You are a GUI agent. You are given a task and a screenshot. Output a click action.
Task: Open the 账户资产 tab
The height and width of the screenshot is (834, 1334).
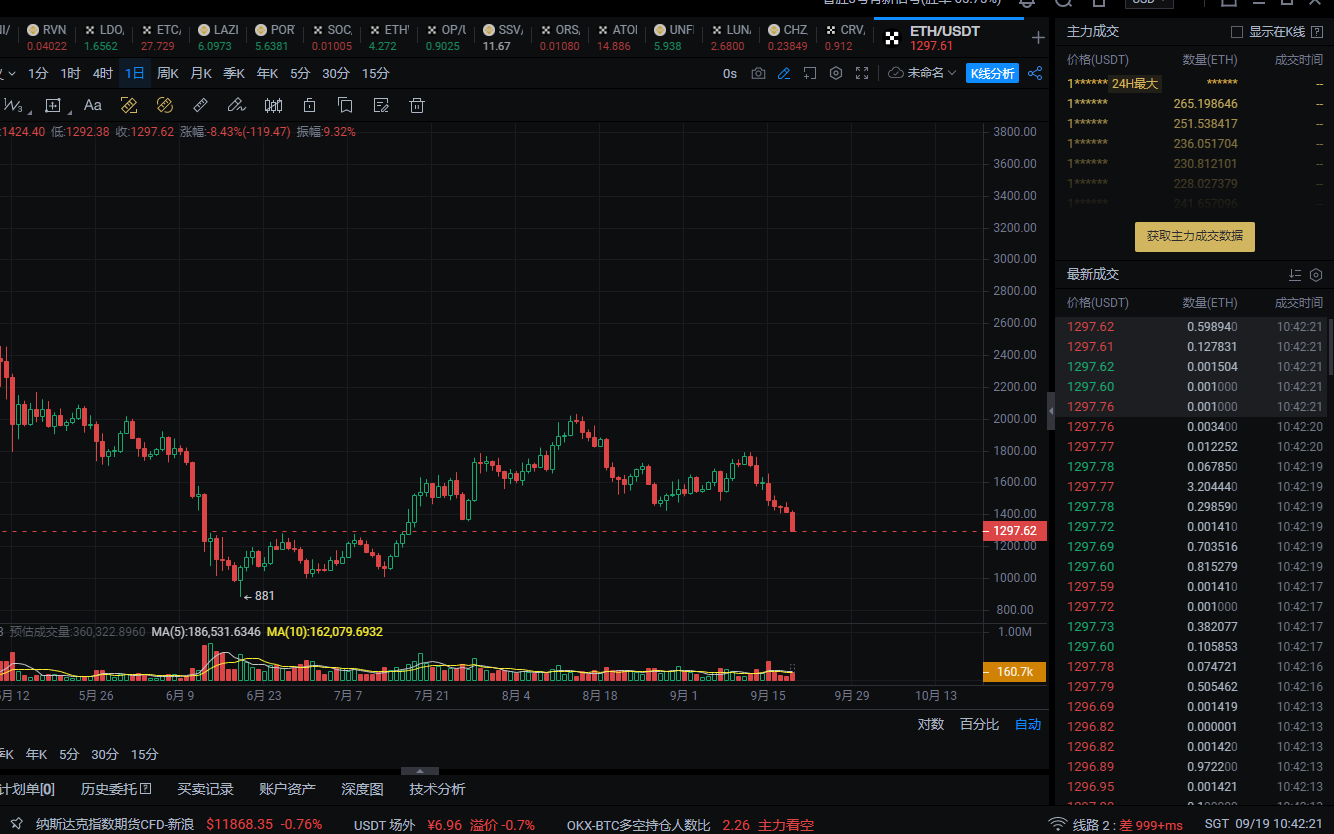(x=287, y=789)
